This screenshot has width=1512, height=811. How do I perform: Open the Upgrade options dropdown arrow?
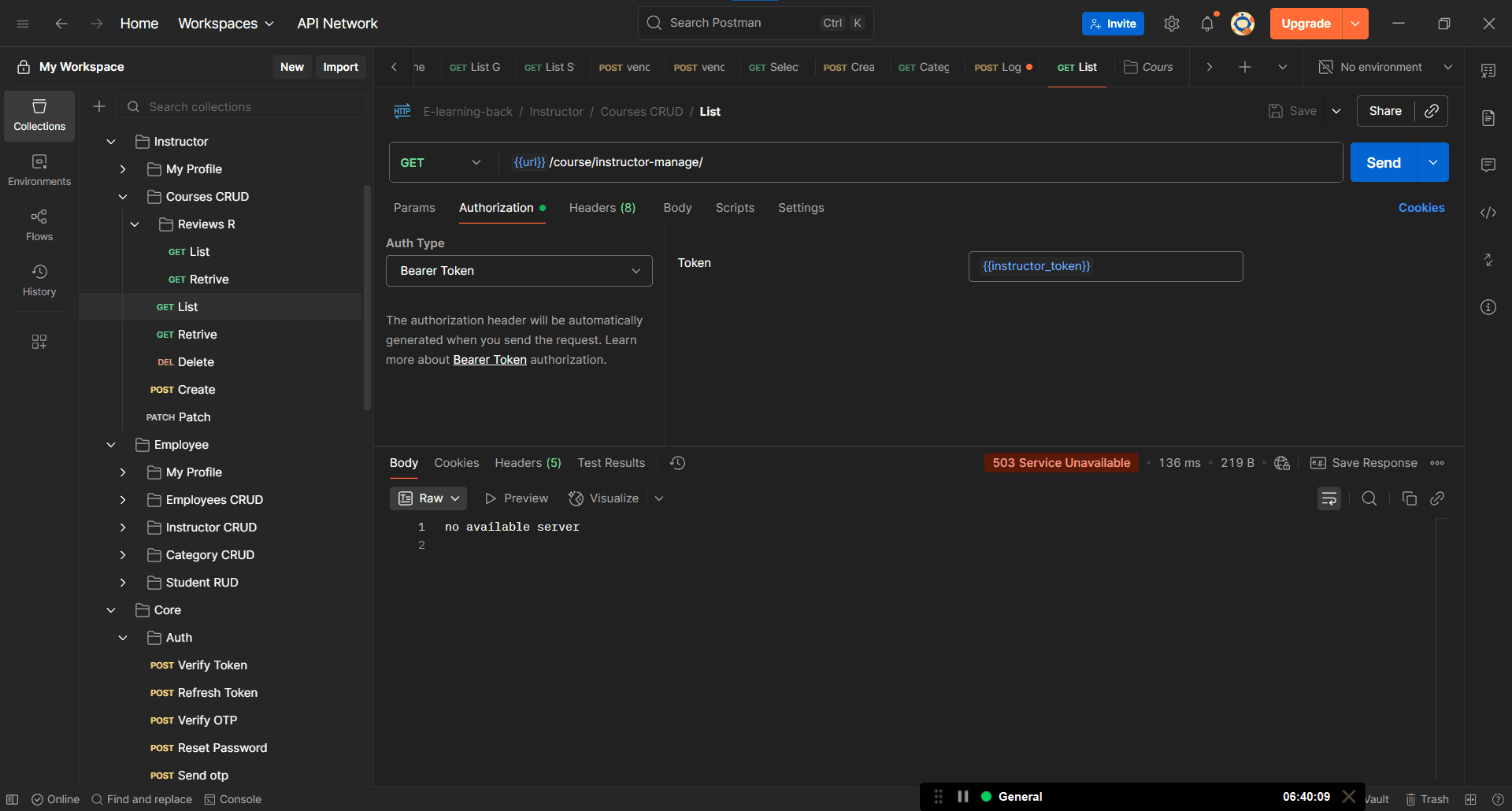[1355, 24]
